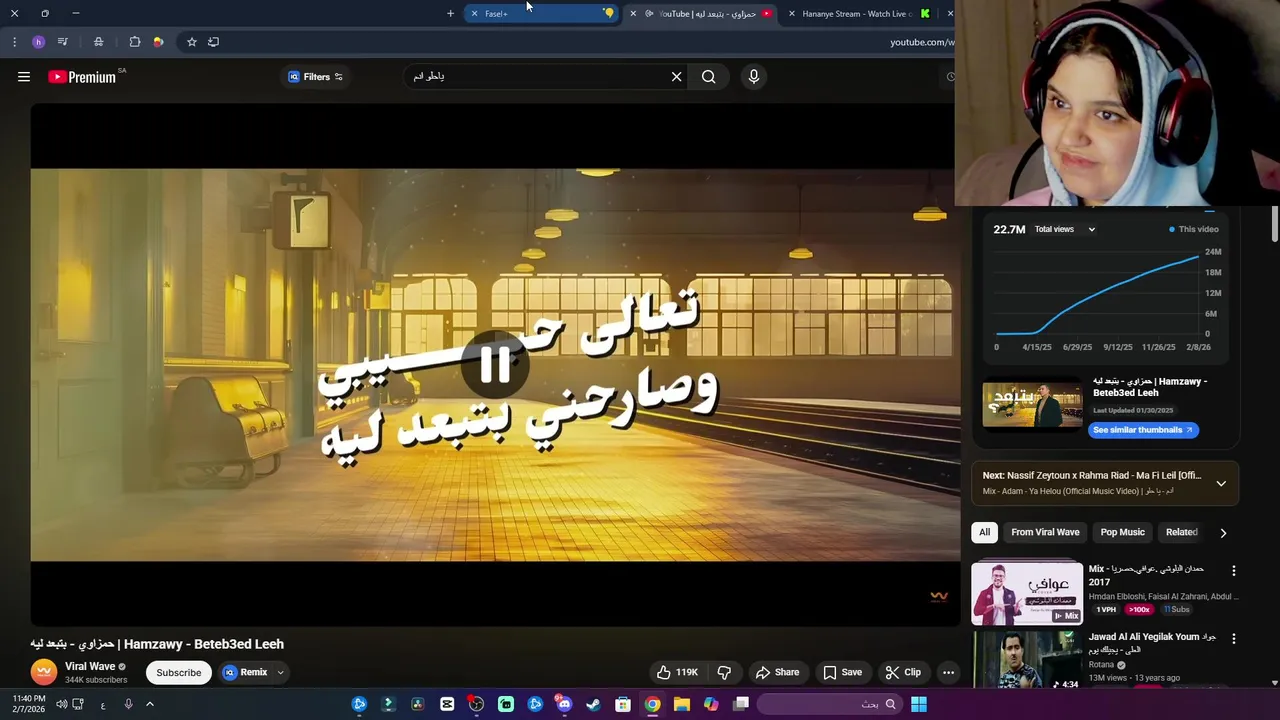Switch to Hananye Stream tab
The image size is (1280, 720).
tap(860, 14)
